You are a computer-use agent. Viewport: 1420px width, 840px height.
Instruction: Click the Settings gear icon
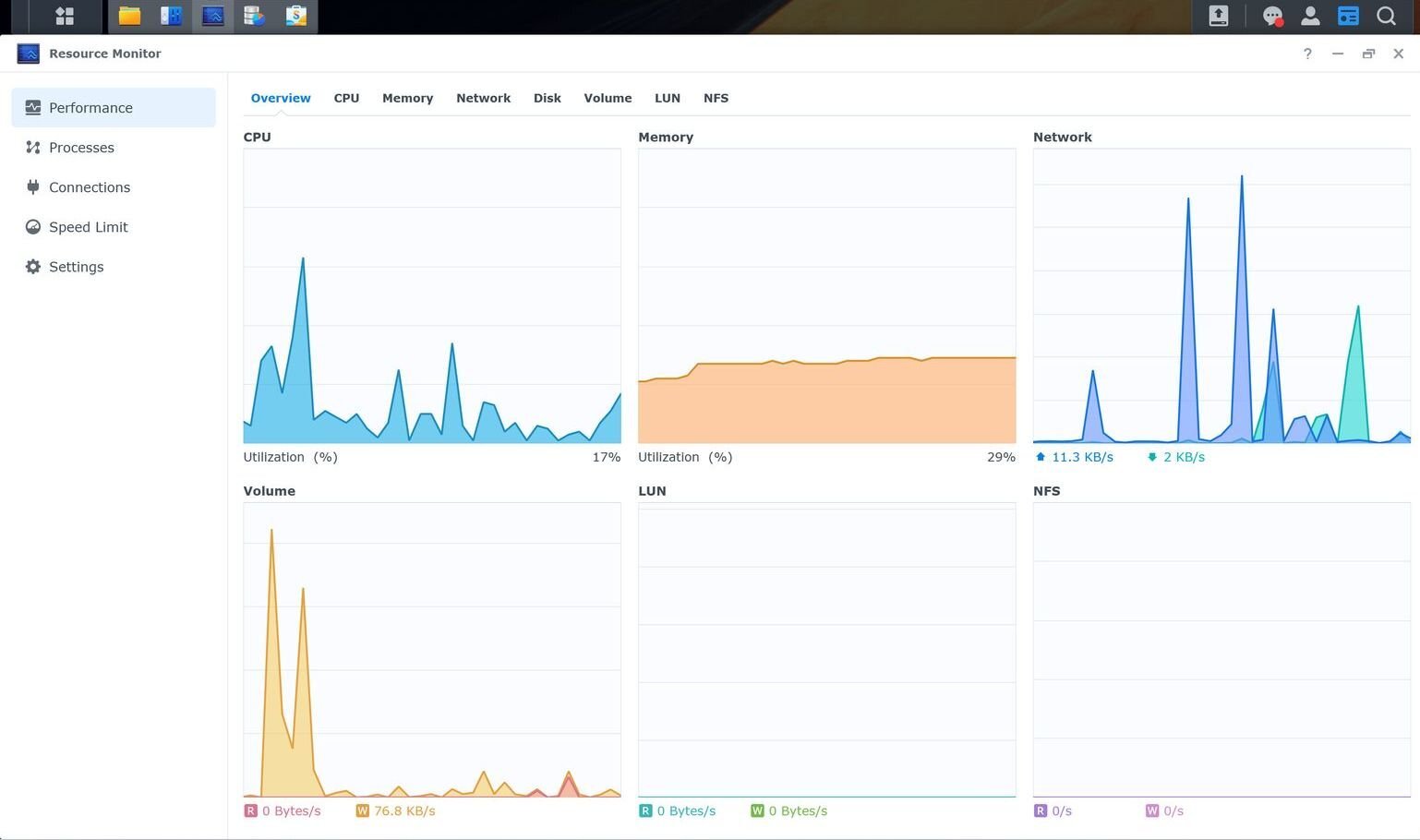coord(33,266)
